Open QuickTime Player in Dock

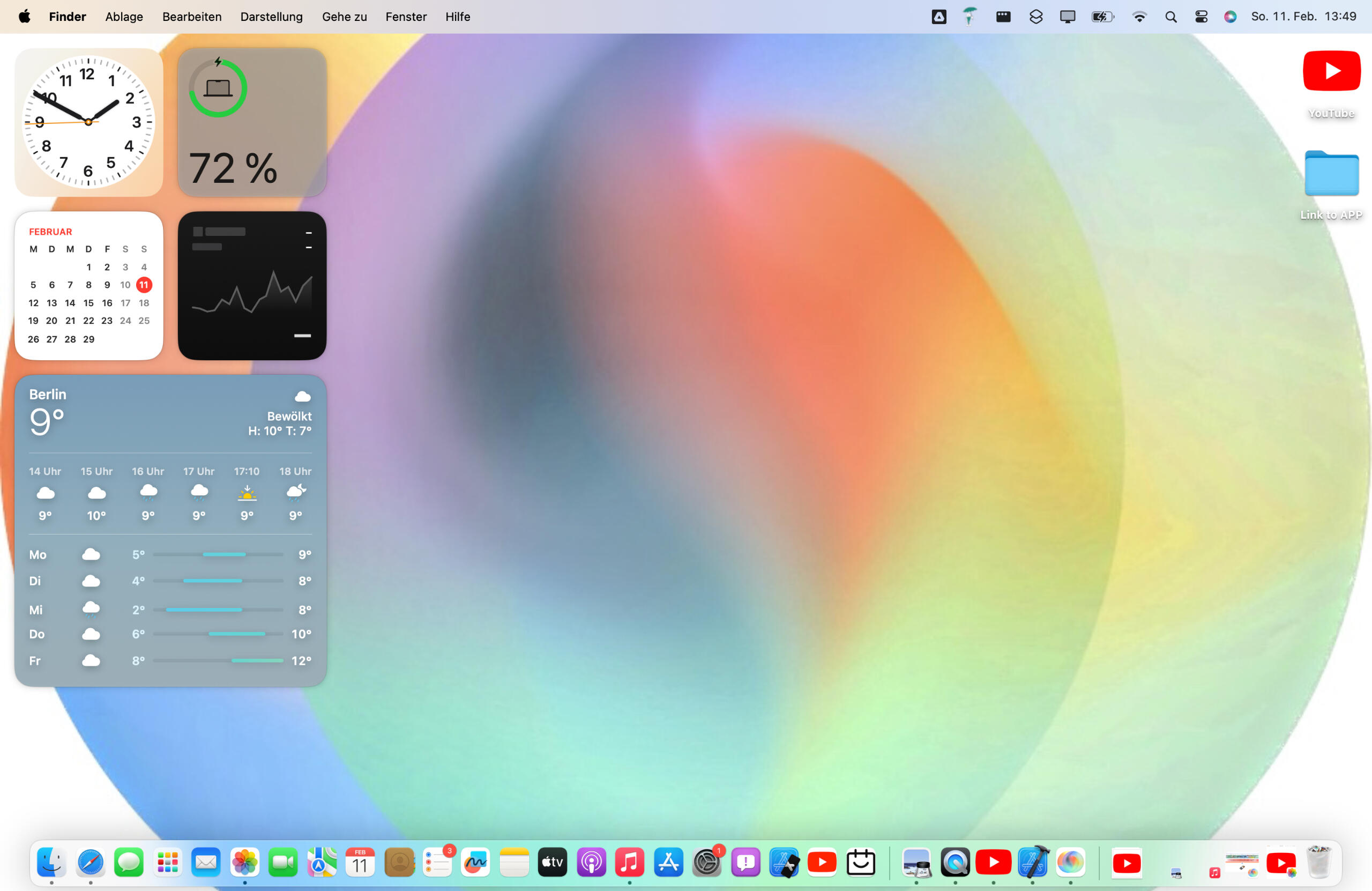click(x=955, y=862)
